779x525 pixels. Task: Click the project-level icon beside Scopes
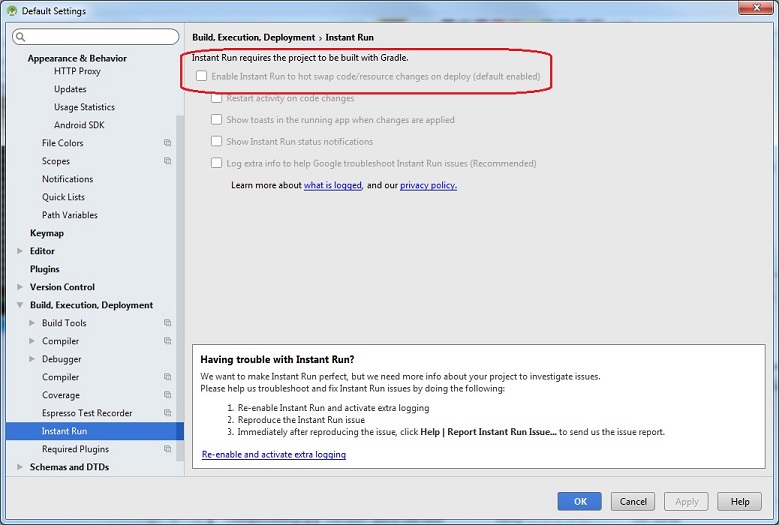tap(168, 161)
